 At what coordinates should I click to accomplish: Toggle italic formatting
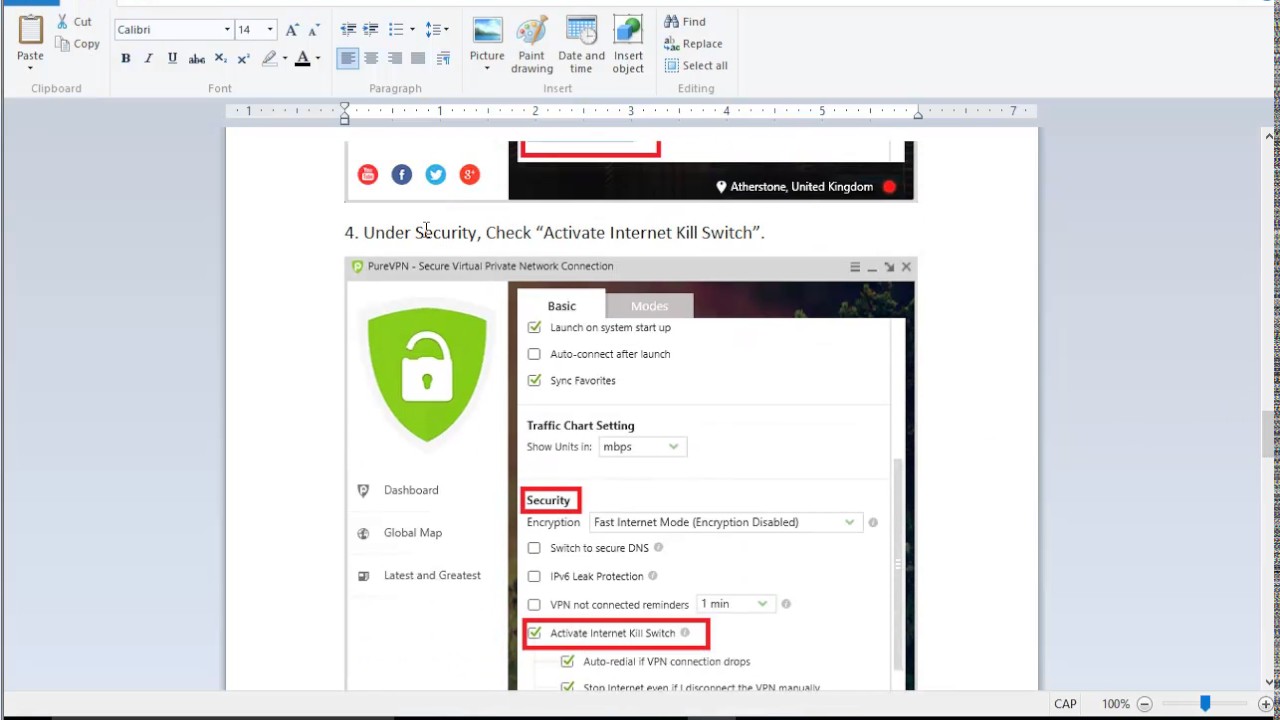pos(149,59)
